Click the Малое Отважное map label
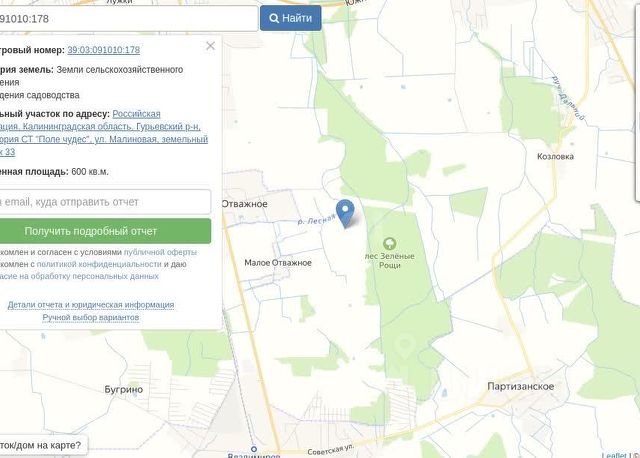The height and width of the screenshot is (458, 640). [x=278, y=263]
